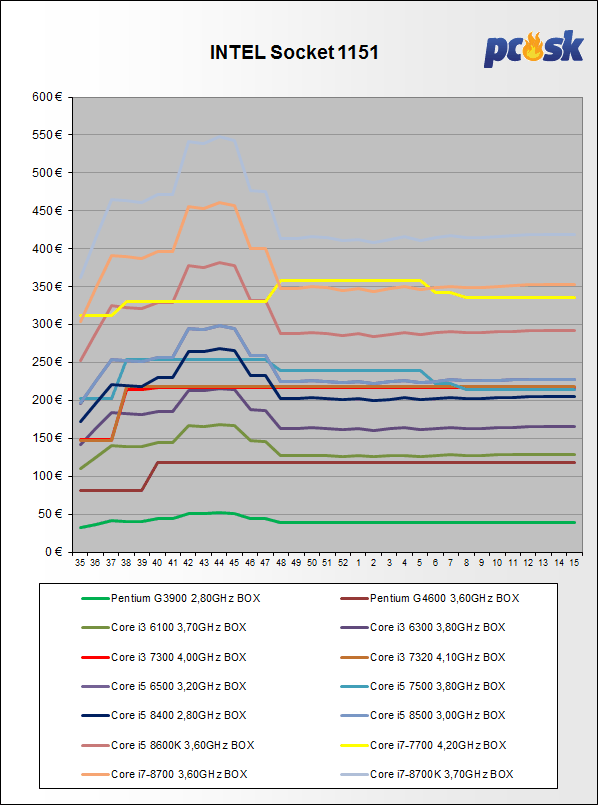Click the dark navy Core i5 8400 legend swatch
Viewport: 598px width, 805px height.
click(95, 715)
